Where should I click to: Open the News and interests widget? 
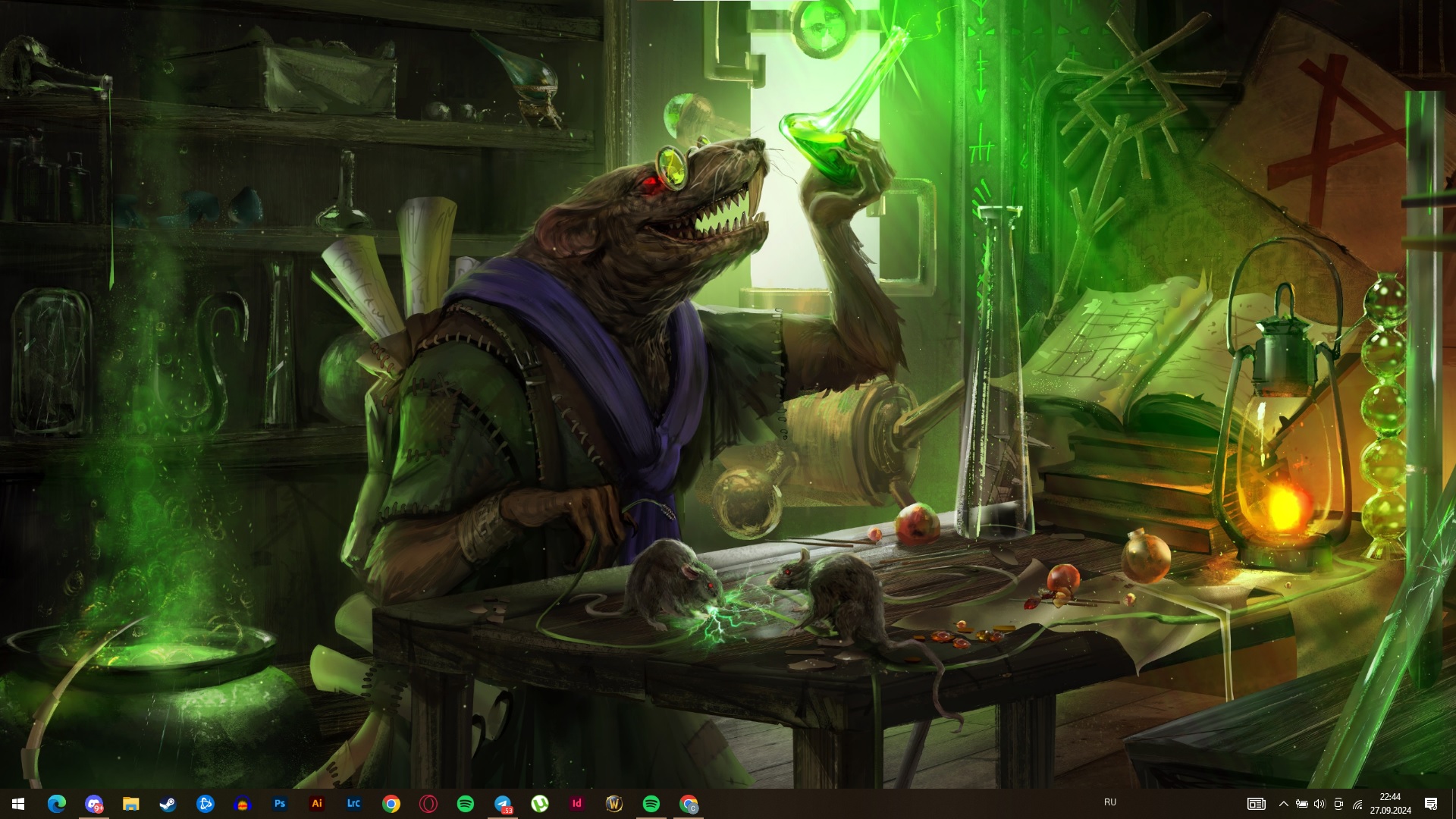pyautogui.click(x=1257, y=804)
